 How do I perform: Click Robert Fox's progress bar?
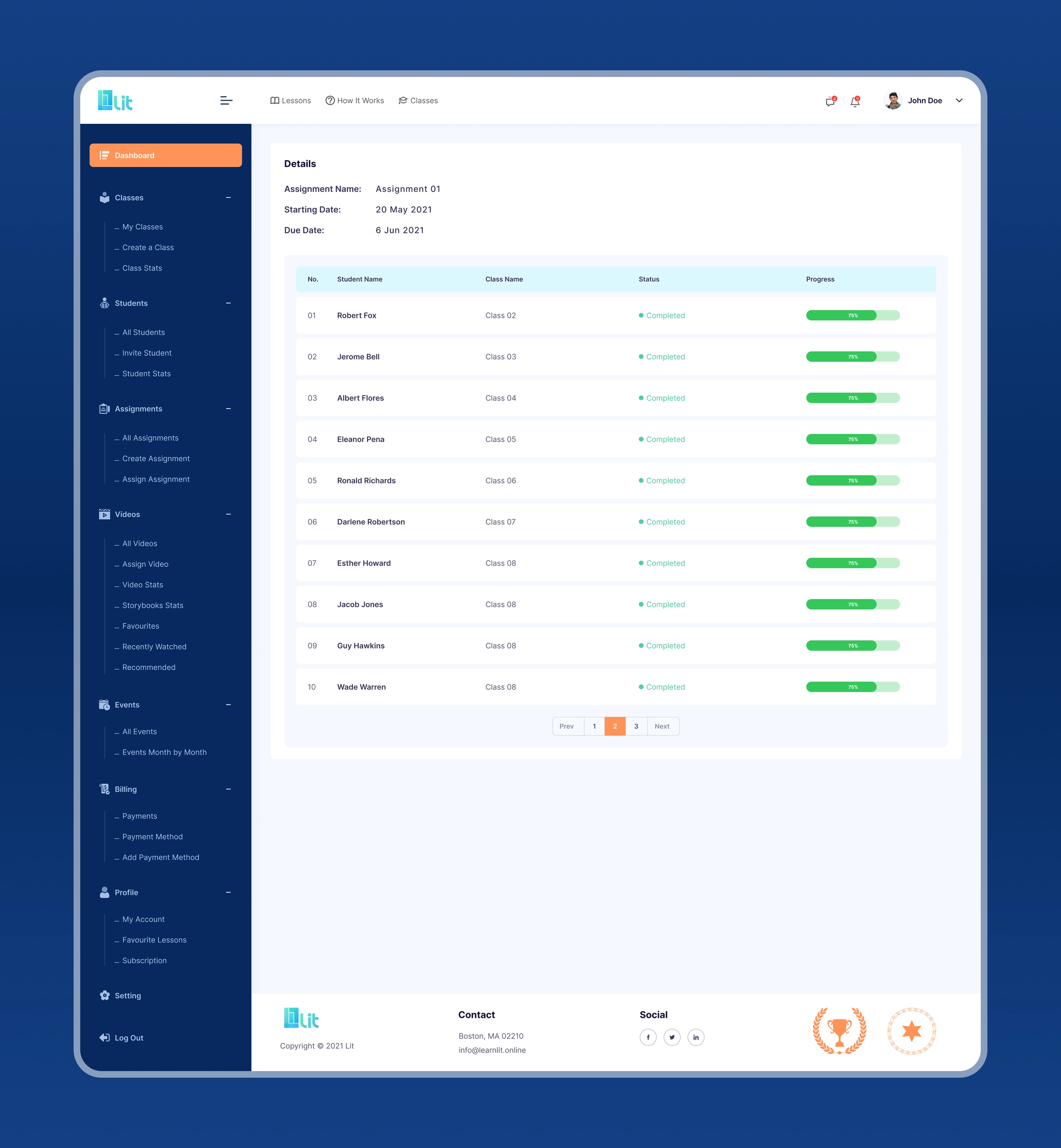tap(852, 315)
